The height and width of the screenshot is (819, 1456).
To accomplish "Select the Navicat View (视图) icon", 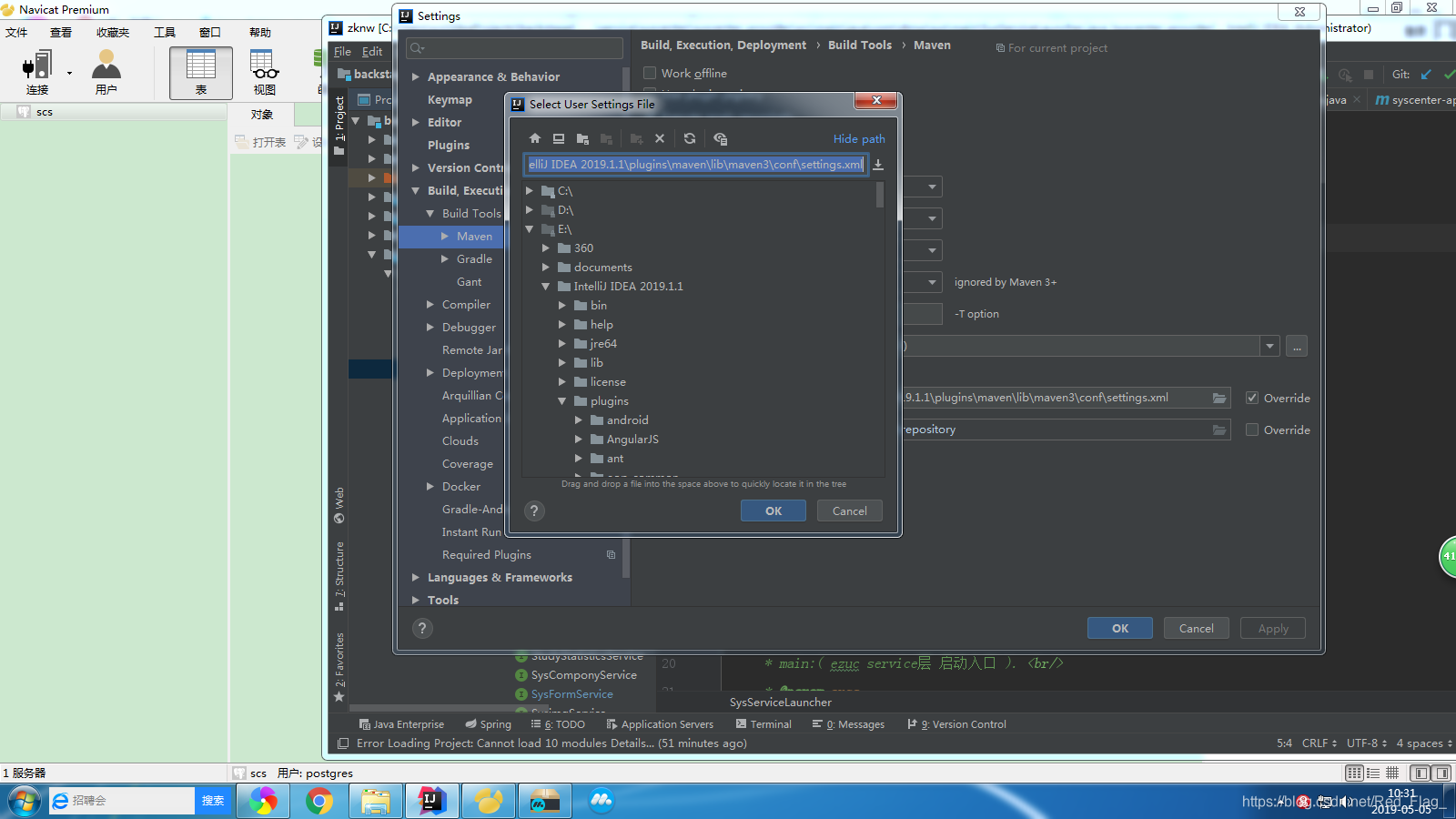I will (265, 73).
